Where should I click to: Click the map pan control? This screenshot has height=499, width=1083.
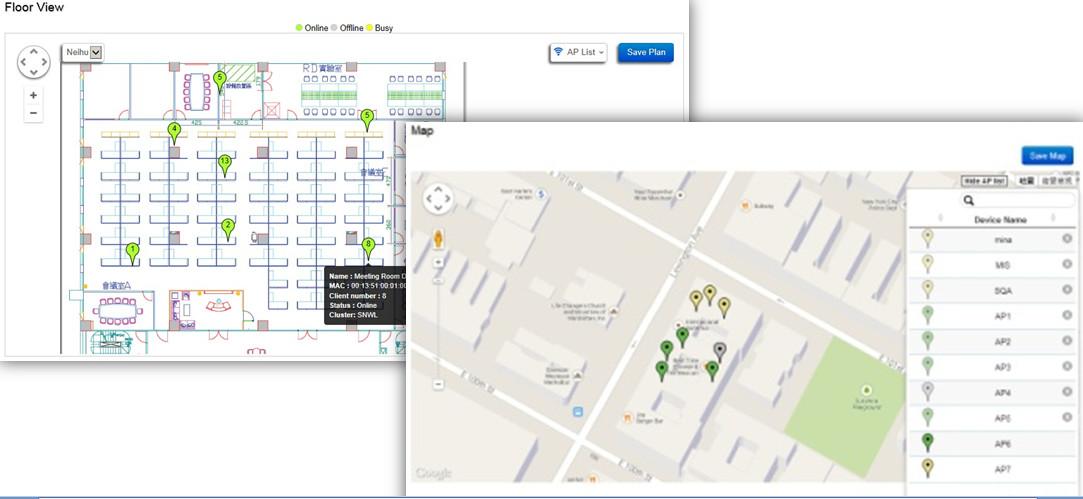438,199
